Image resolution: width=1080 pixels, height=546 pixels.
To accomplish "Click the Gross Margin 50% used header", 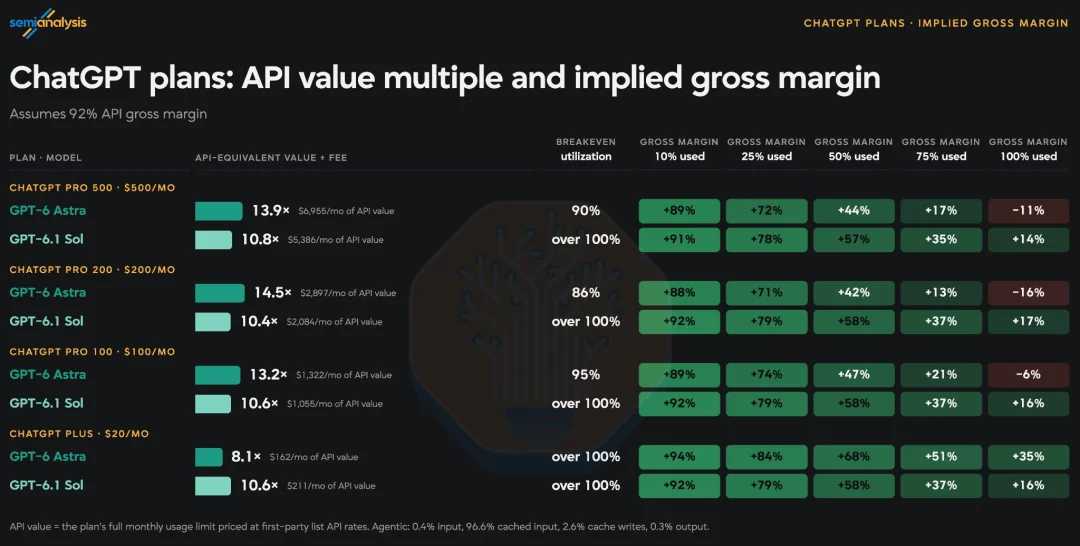I will click(x=853, y=149).
